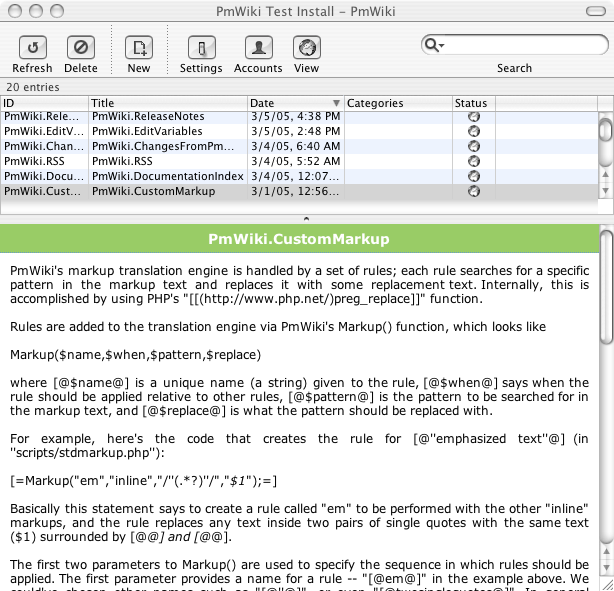Sort by the Title column header
Viewport: 614px width, 591px height.
click(x=168, y=103)
